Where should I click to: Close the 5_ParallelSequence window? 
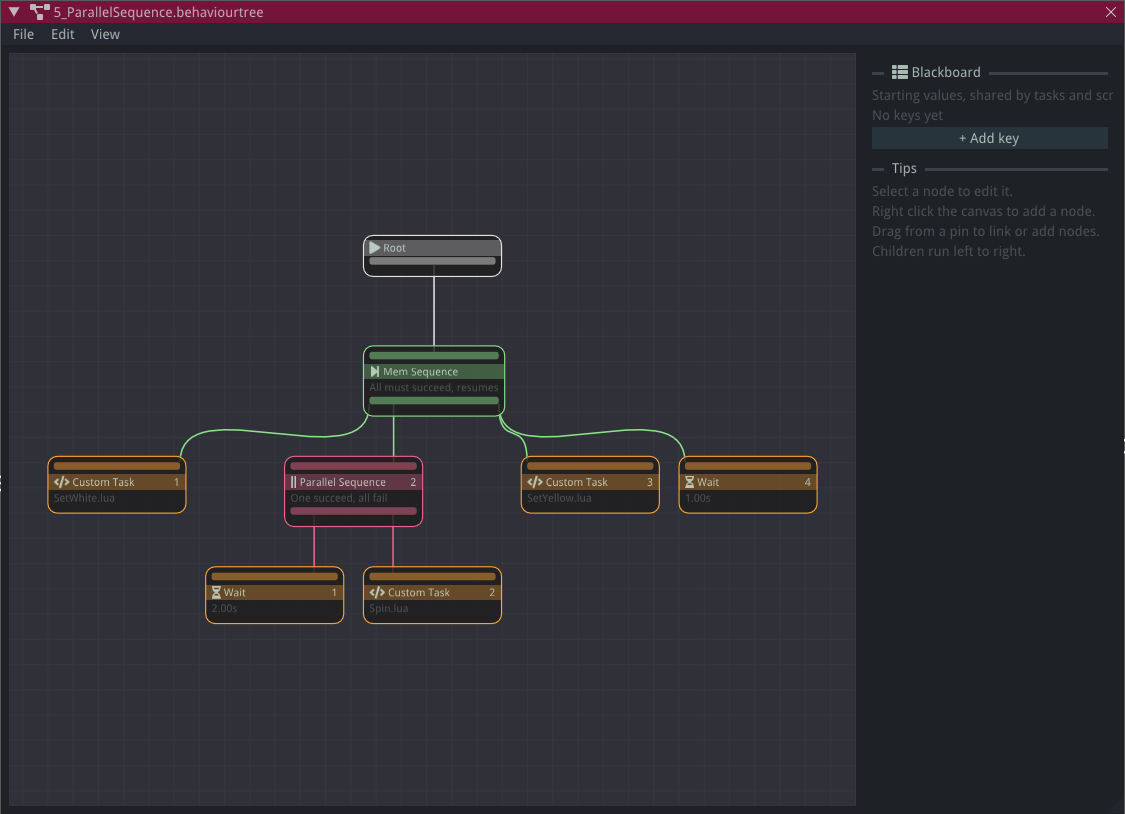(x=1111, y=12)
